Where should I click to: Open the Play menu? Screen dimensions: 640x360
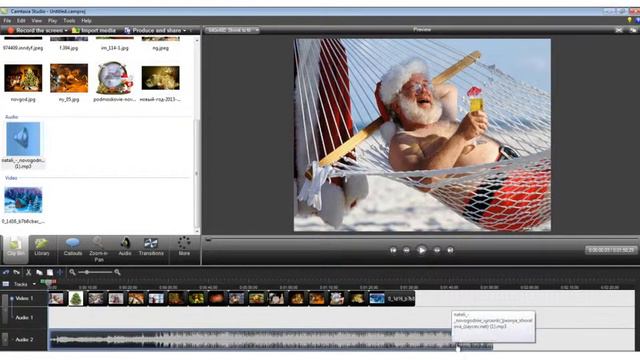pyautogui.click(x=53, y=20)
